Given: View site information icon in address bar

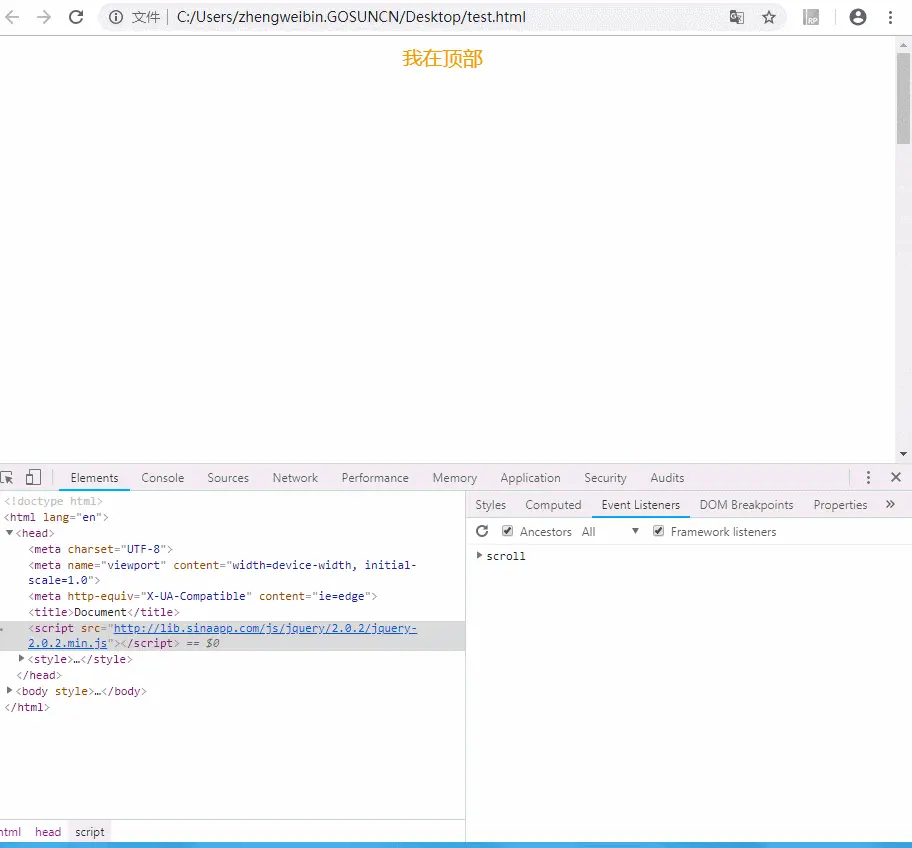Looking at the screenshot, I should pos(116,17).
